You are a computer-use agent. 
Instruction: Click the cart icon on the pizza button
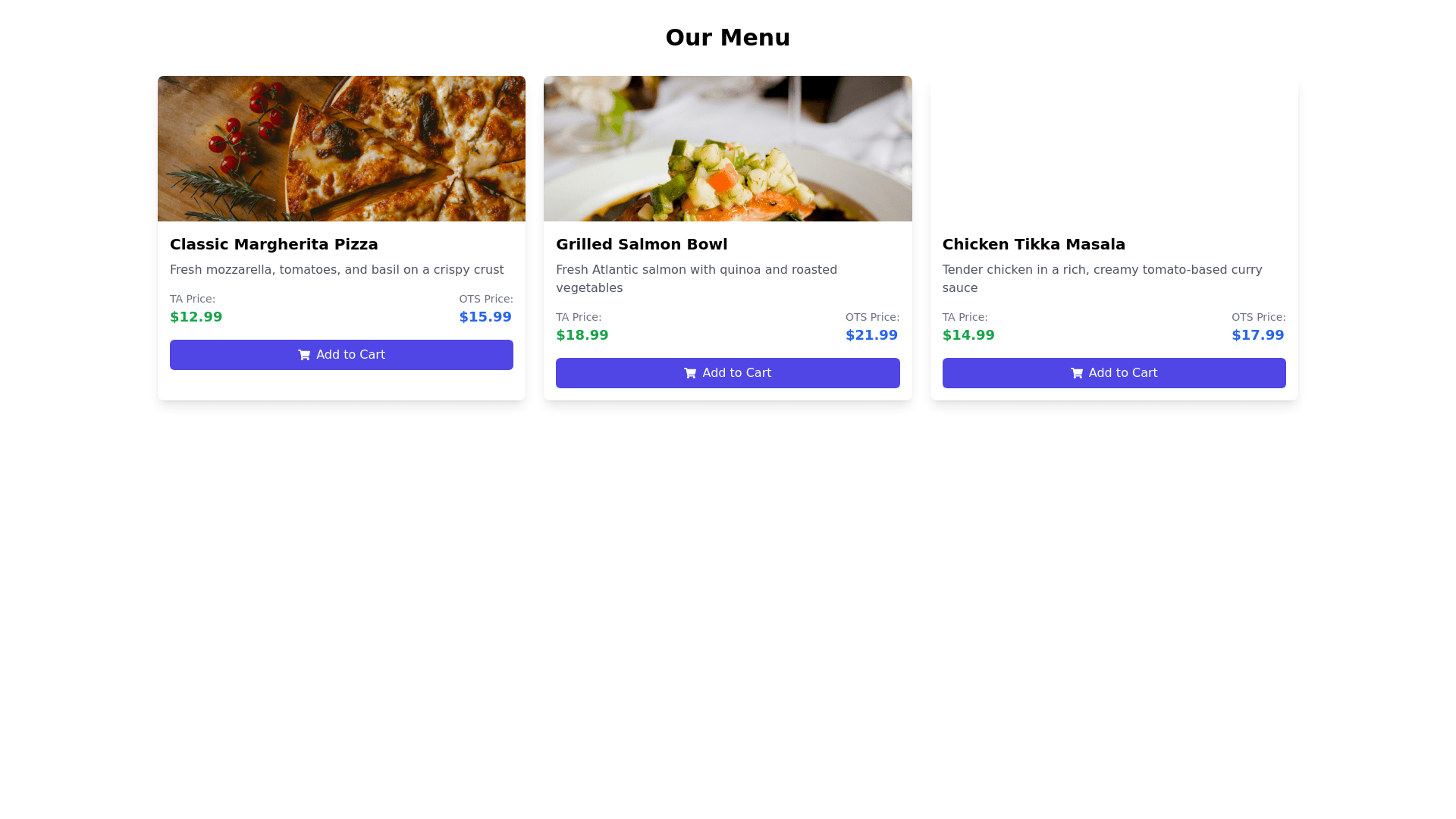(x=304, y=355)
